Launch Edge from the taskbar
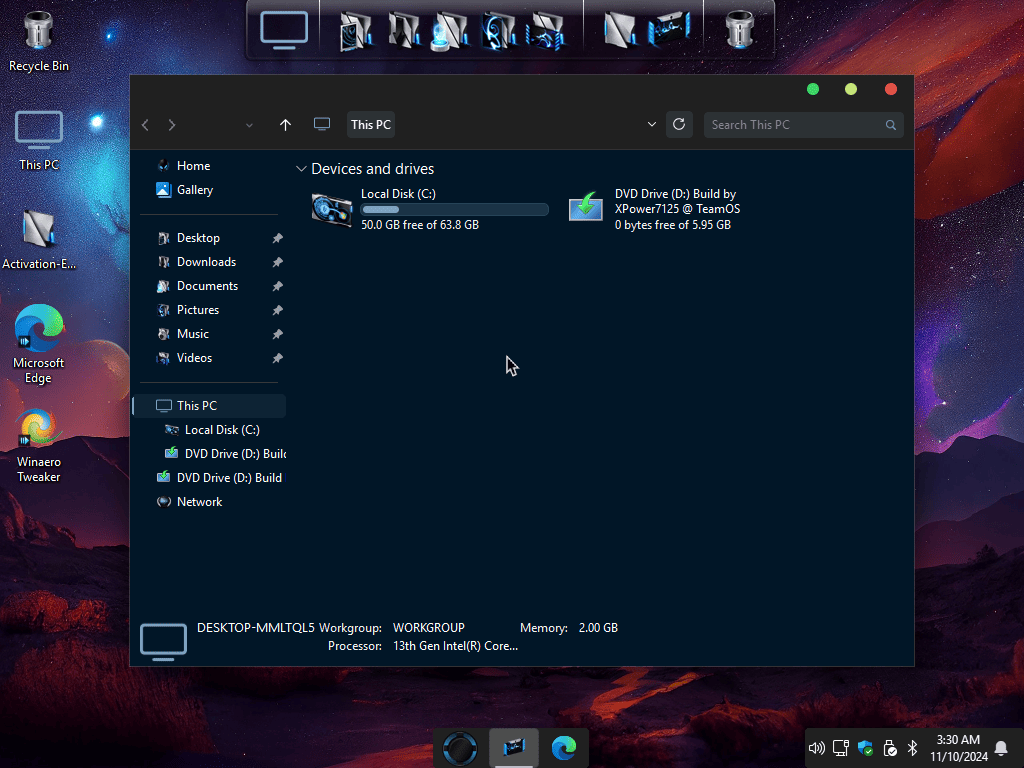The image size is (1024, 768). click(x=564, y=748)
